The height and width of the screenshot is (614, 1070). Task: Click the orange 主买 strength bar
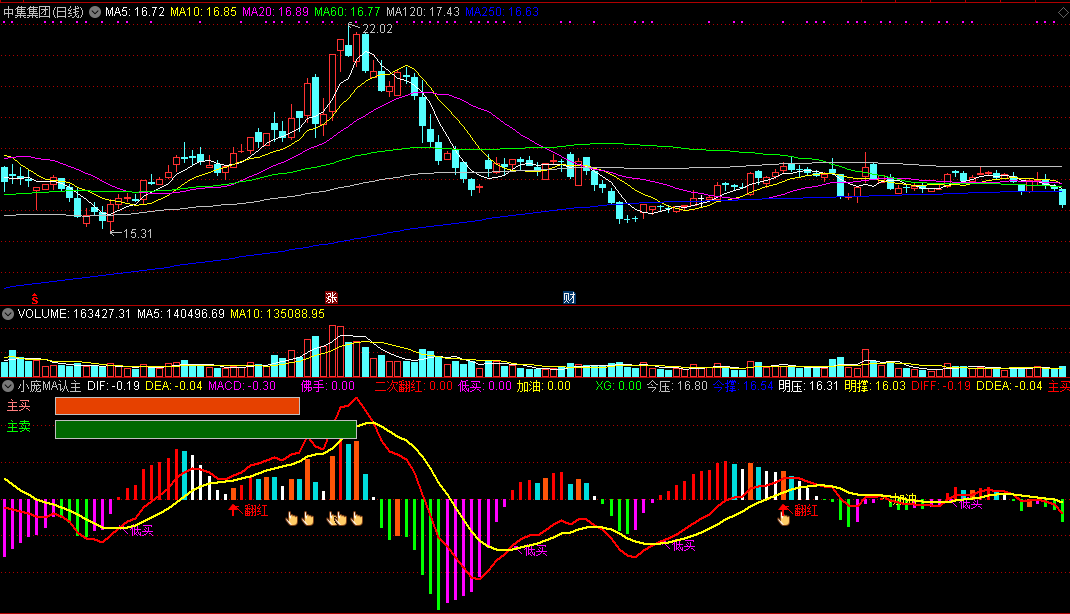(177, 406)
